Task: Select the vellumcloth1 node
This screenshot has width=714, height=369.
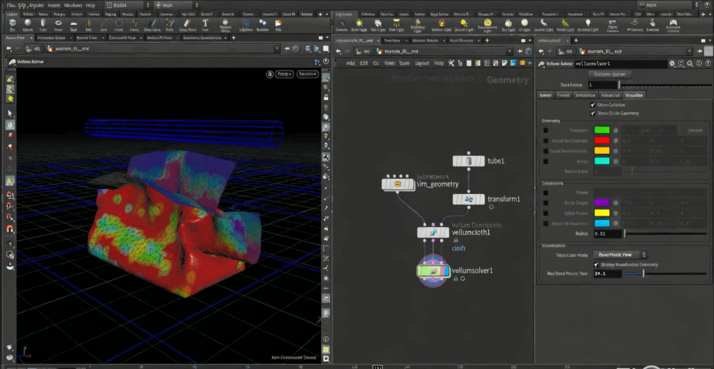Action: [x=433, y=232]
